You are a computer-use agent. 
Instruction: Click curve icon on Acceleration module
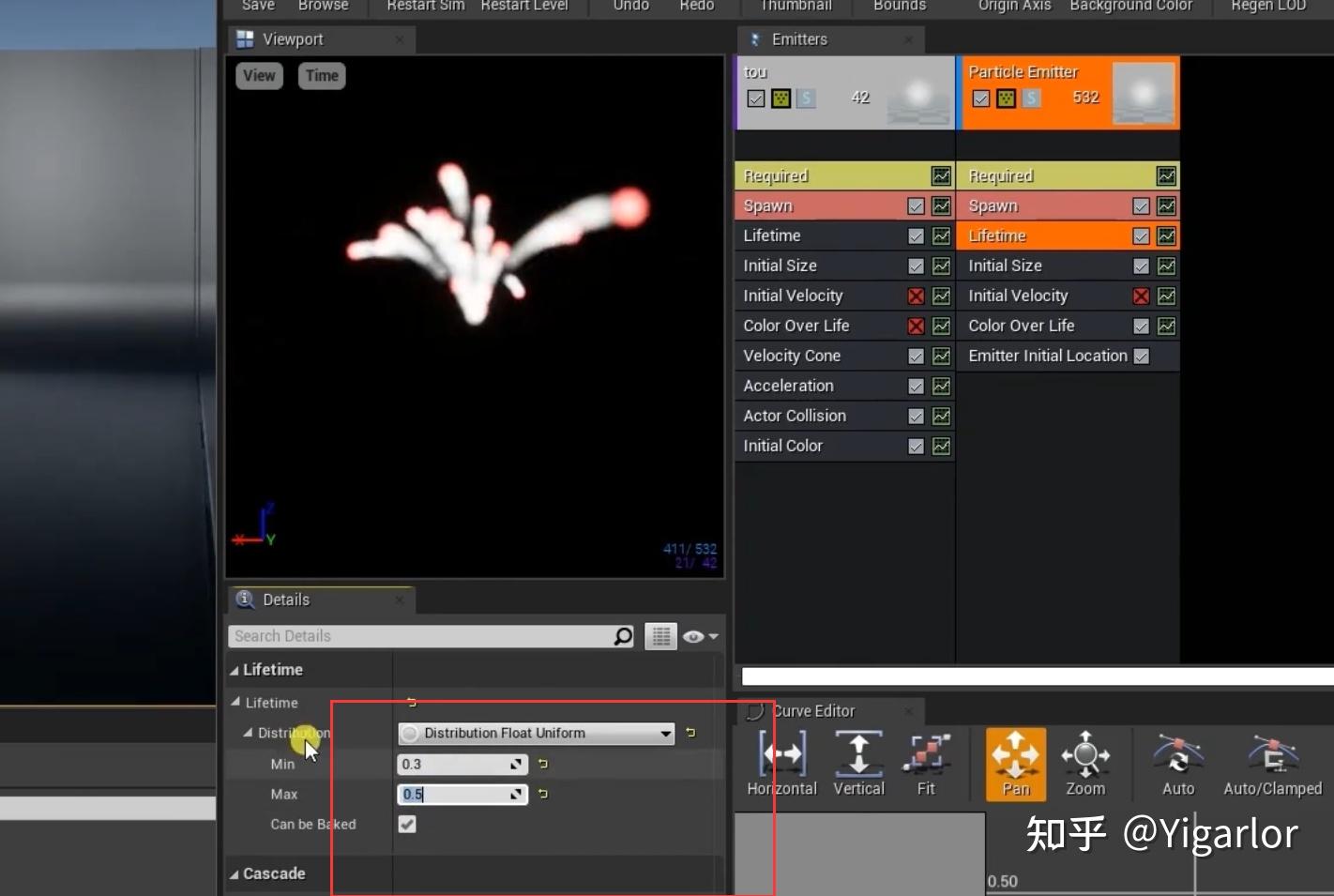pyautogui.click(x=941, y=386)
